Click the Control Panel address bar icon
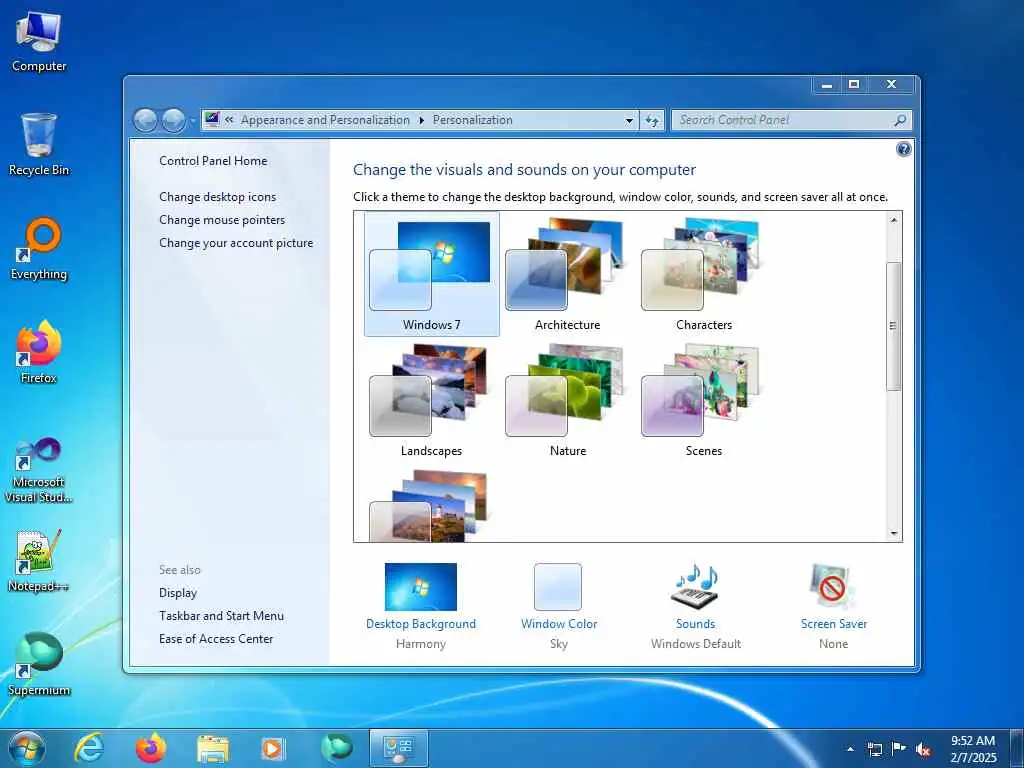Screen dimensions: 1024x768 (212, 120)
